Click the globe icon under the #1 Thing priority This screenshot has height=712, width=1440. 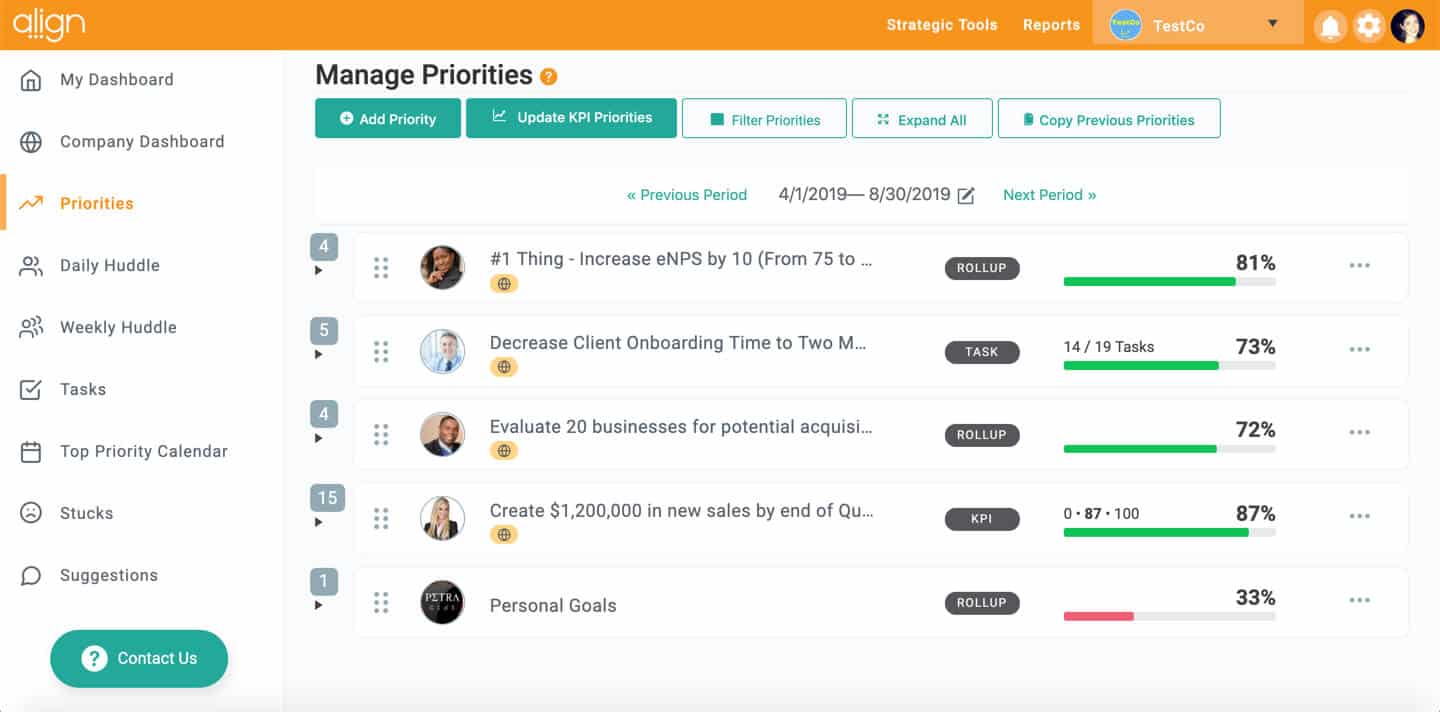(504, 284)
